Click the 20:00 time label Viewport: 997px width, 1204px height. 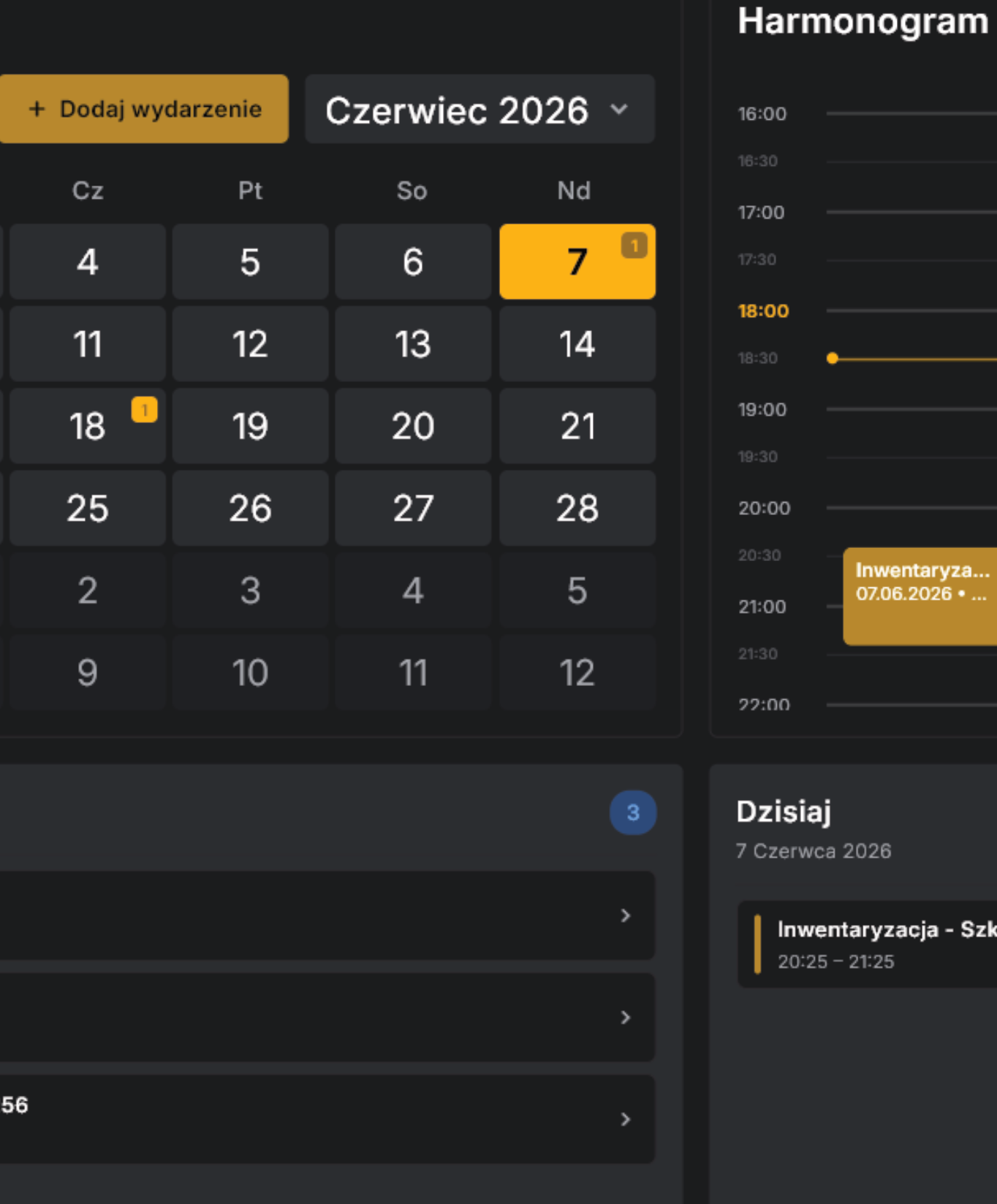pyautogui.click(x=764, y=508)
